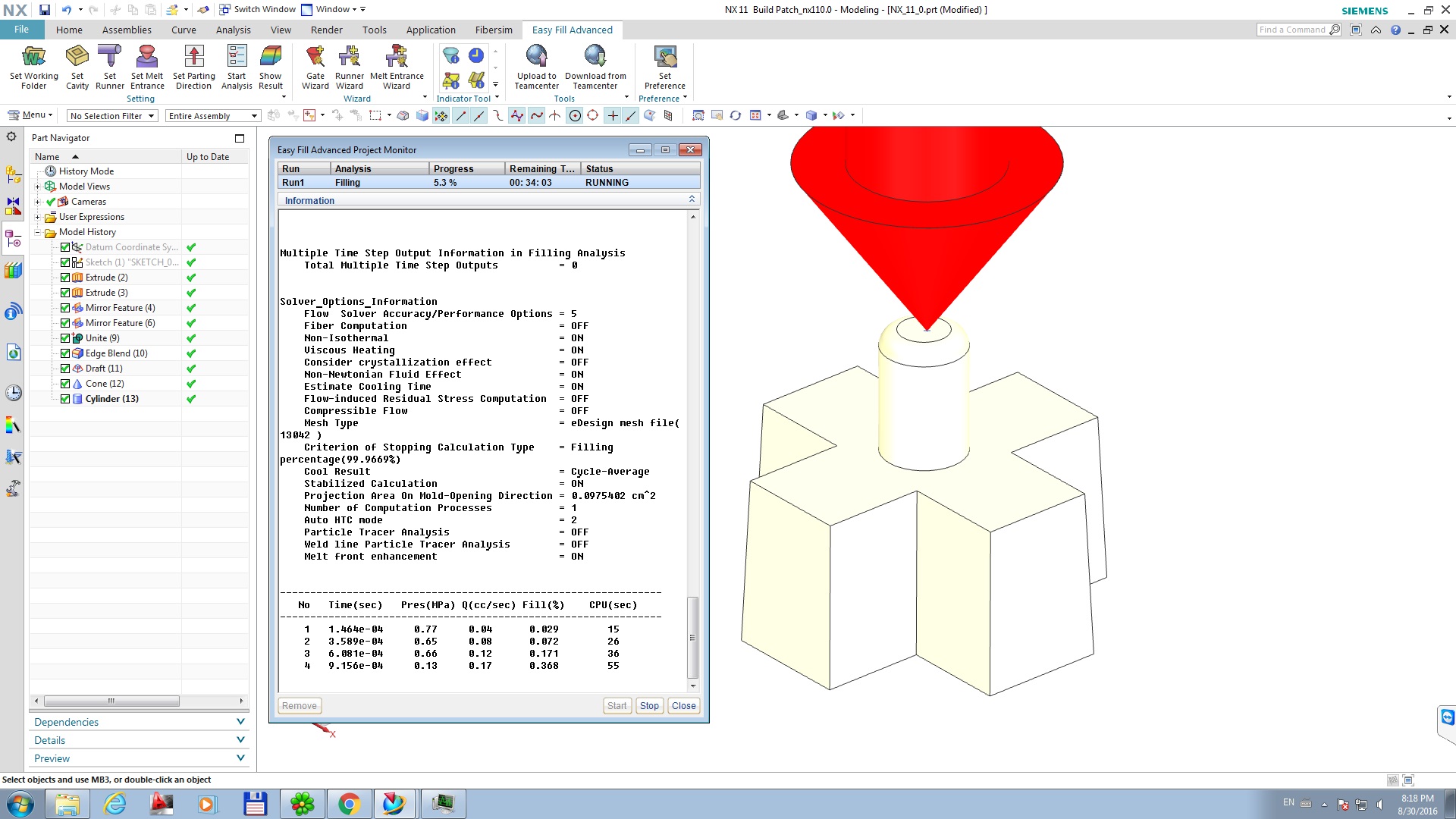1456x819 pixels.
Task: Open Set Working Folder tool
Action: pyautogui.click(x=33, y=67)
